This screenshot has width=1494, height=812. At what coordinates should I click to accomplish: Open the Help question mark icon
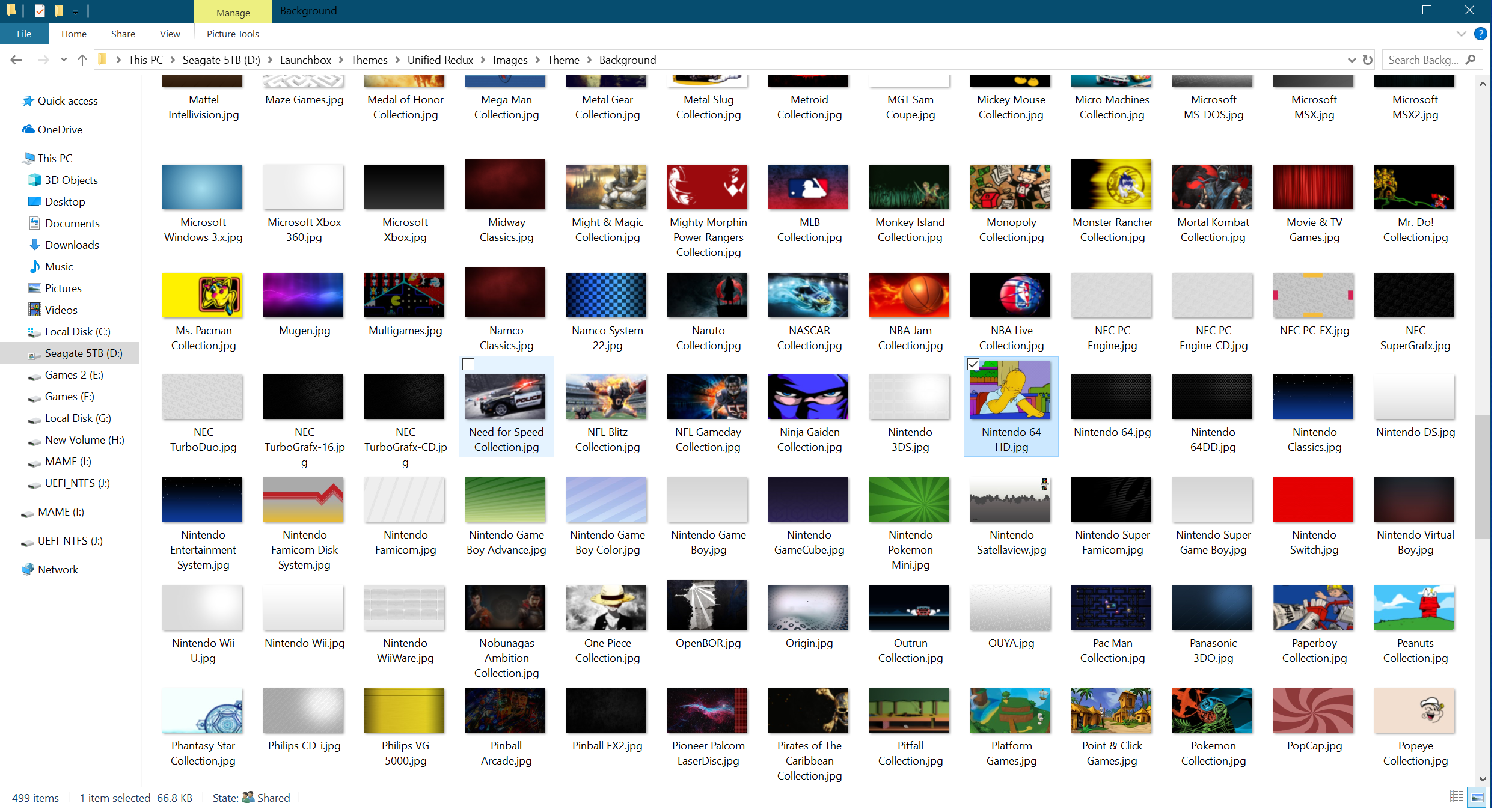point(1481,34)
